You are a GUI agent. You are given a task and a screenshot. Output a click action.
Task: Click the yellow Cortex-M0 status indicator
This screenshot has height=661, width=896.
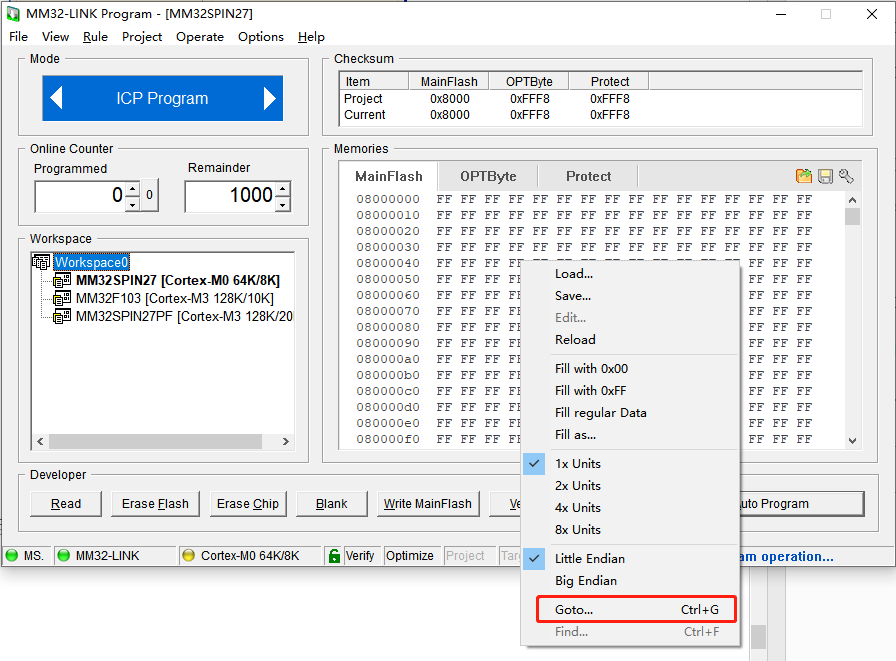pyautogui.click(x=189, y=555)
